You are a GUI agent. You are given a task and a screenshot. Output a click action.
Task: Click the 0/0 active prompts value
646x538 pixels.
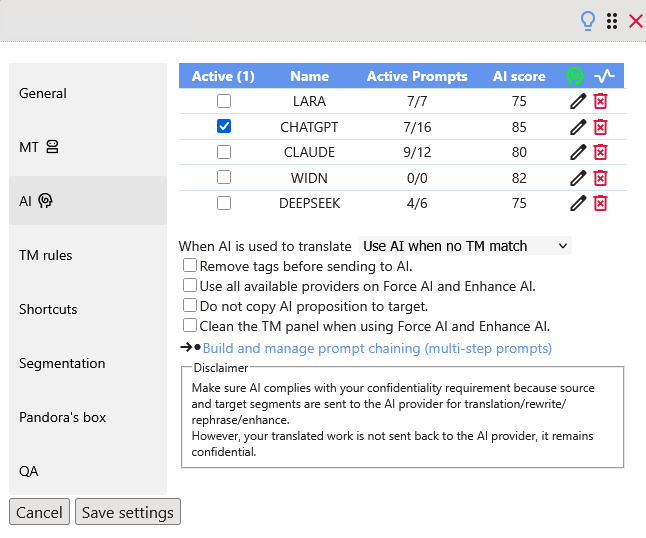[417, 178]
